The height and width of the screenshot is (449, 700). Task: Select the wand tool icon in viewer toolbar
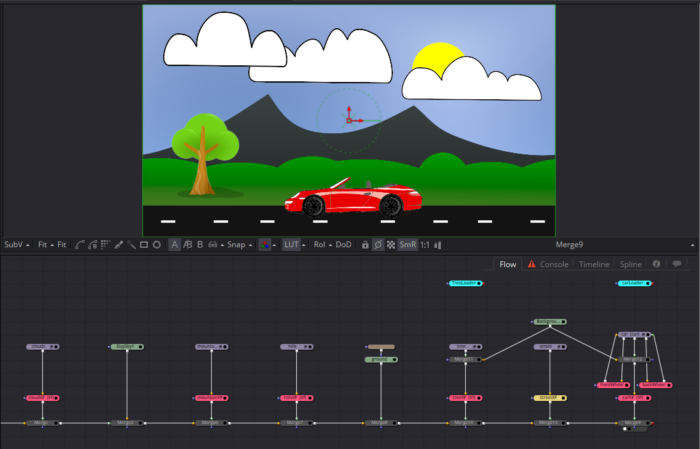(x=131, y=245)
